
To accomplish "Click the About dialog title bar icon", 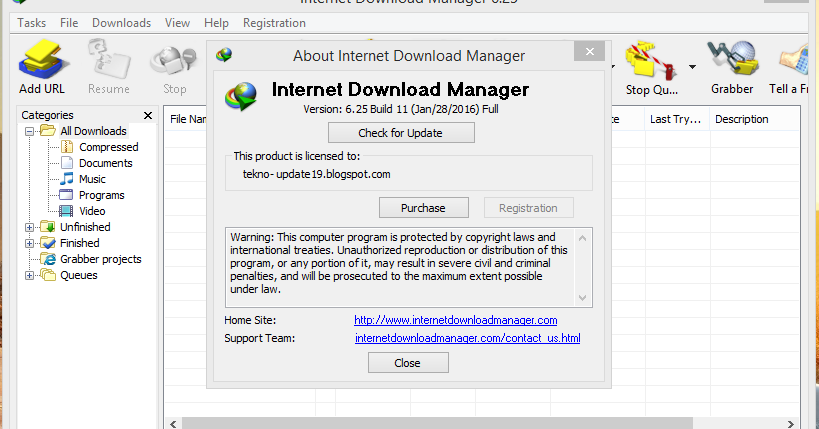I will pos(224,55).
